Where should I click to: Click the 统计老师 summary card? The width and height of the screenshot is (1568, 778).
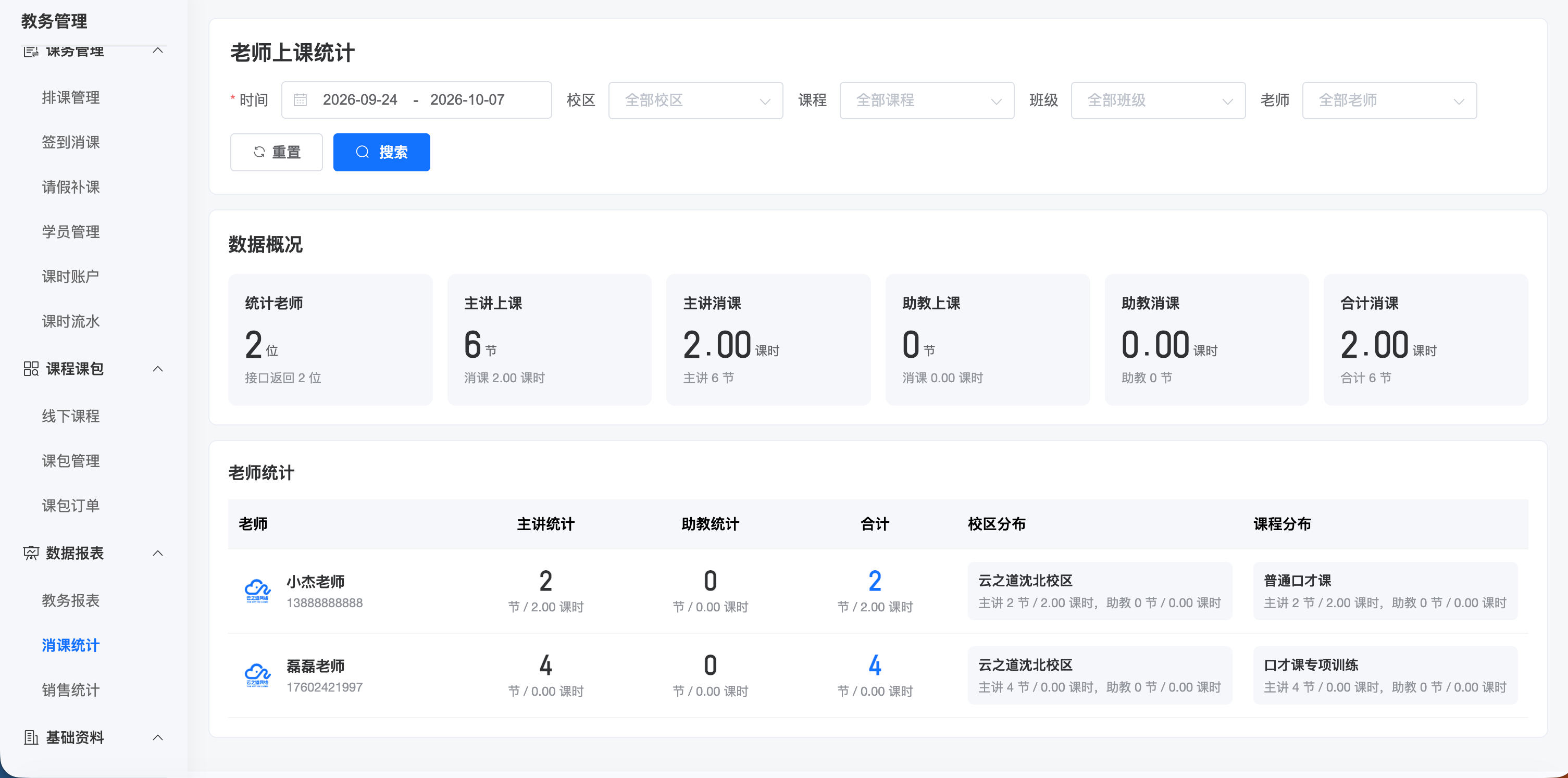[330, 340]
